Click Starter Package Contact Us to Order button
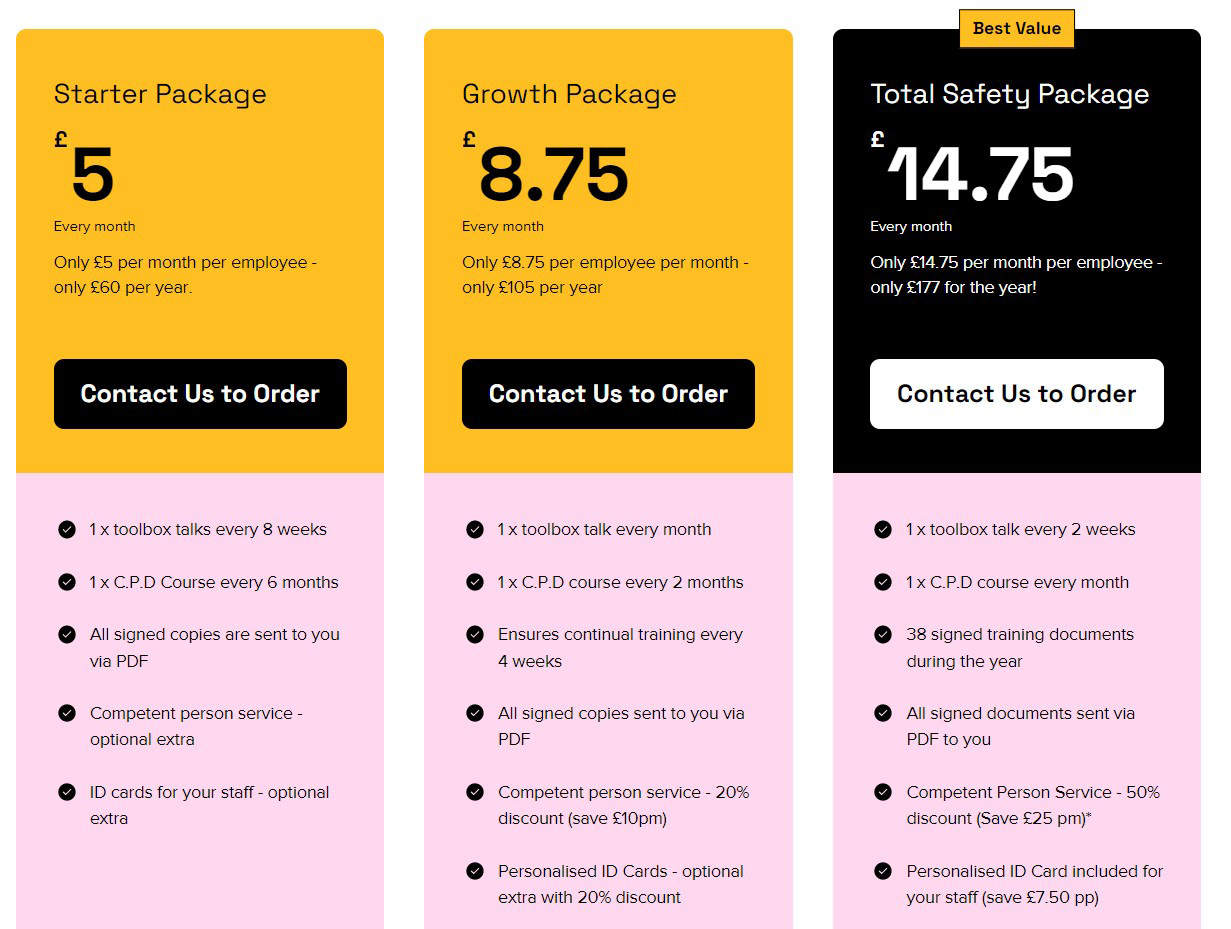This screenshot has height=929, width=1231. coord(200,394)
